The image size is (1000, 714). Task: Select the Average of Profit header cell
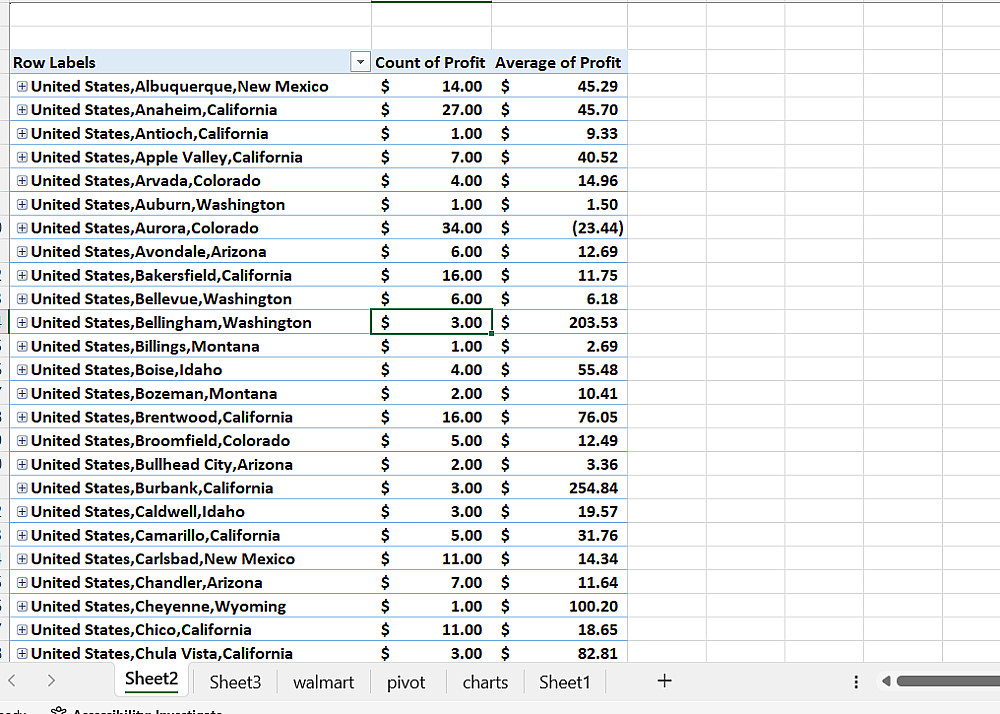(x=559, y=62)
